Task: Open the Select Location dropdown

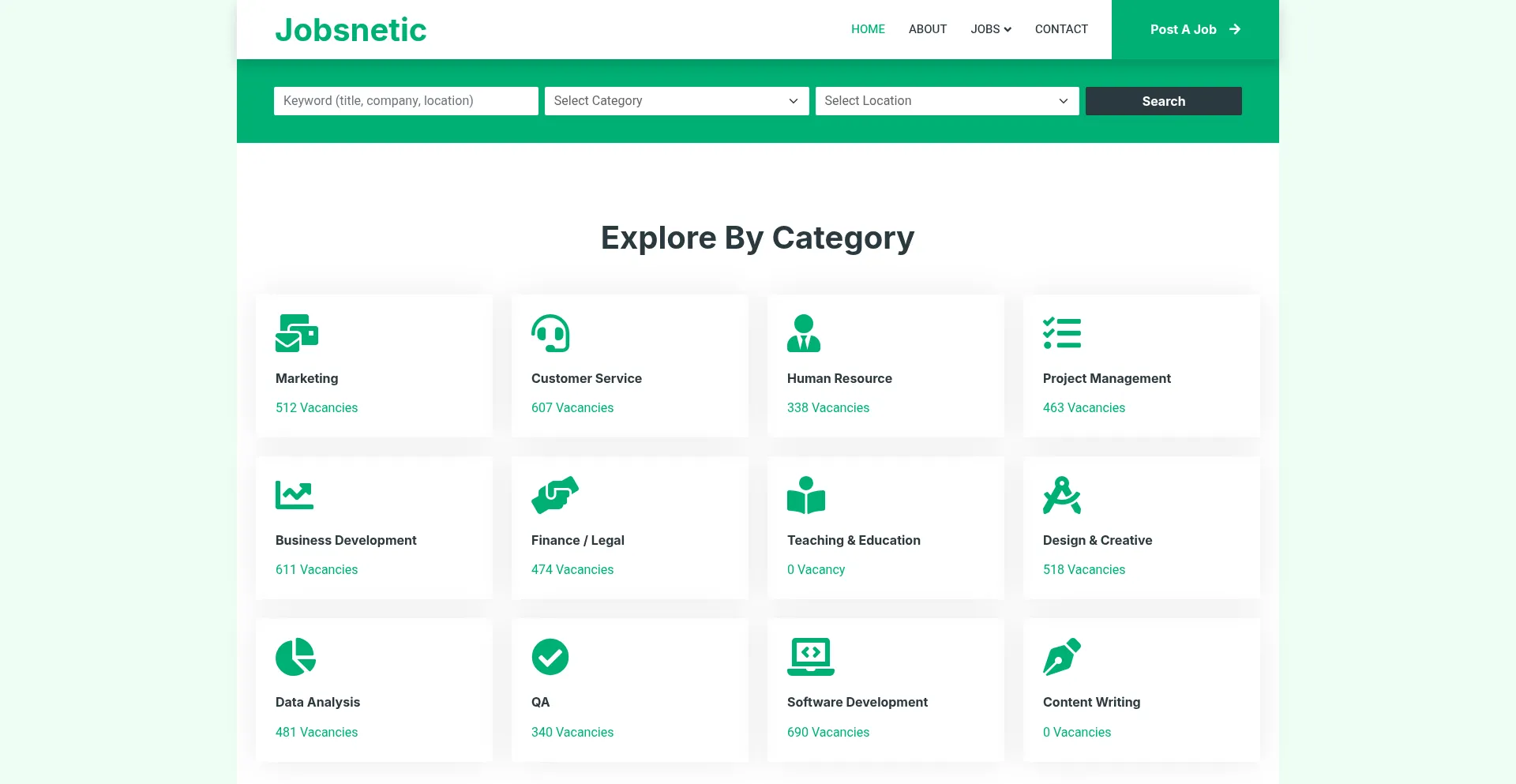Action: click(x=947, y=101)
